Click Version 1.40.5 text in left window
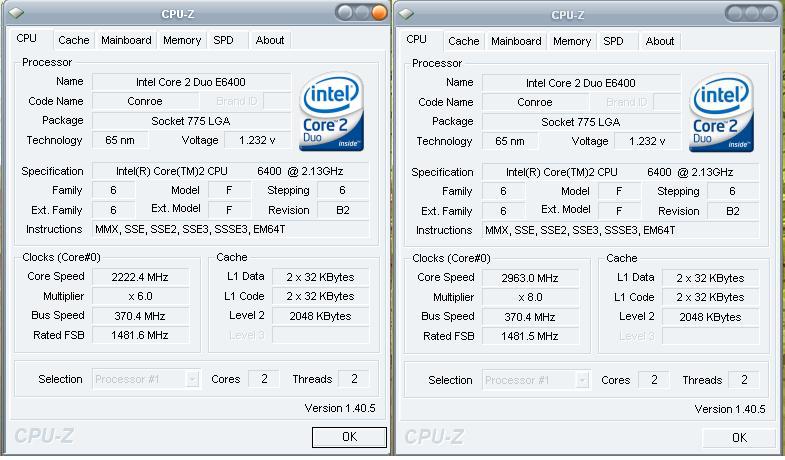 point(340,408)
